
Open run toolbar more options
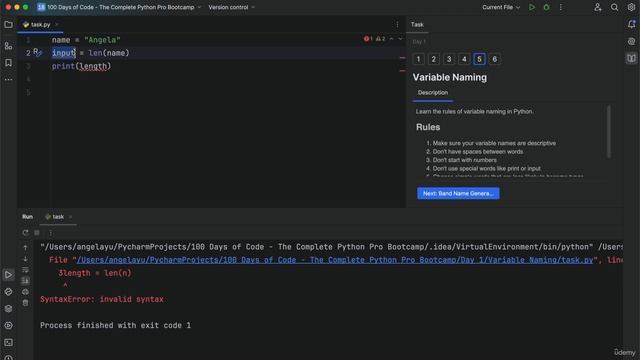[51, 233]
